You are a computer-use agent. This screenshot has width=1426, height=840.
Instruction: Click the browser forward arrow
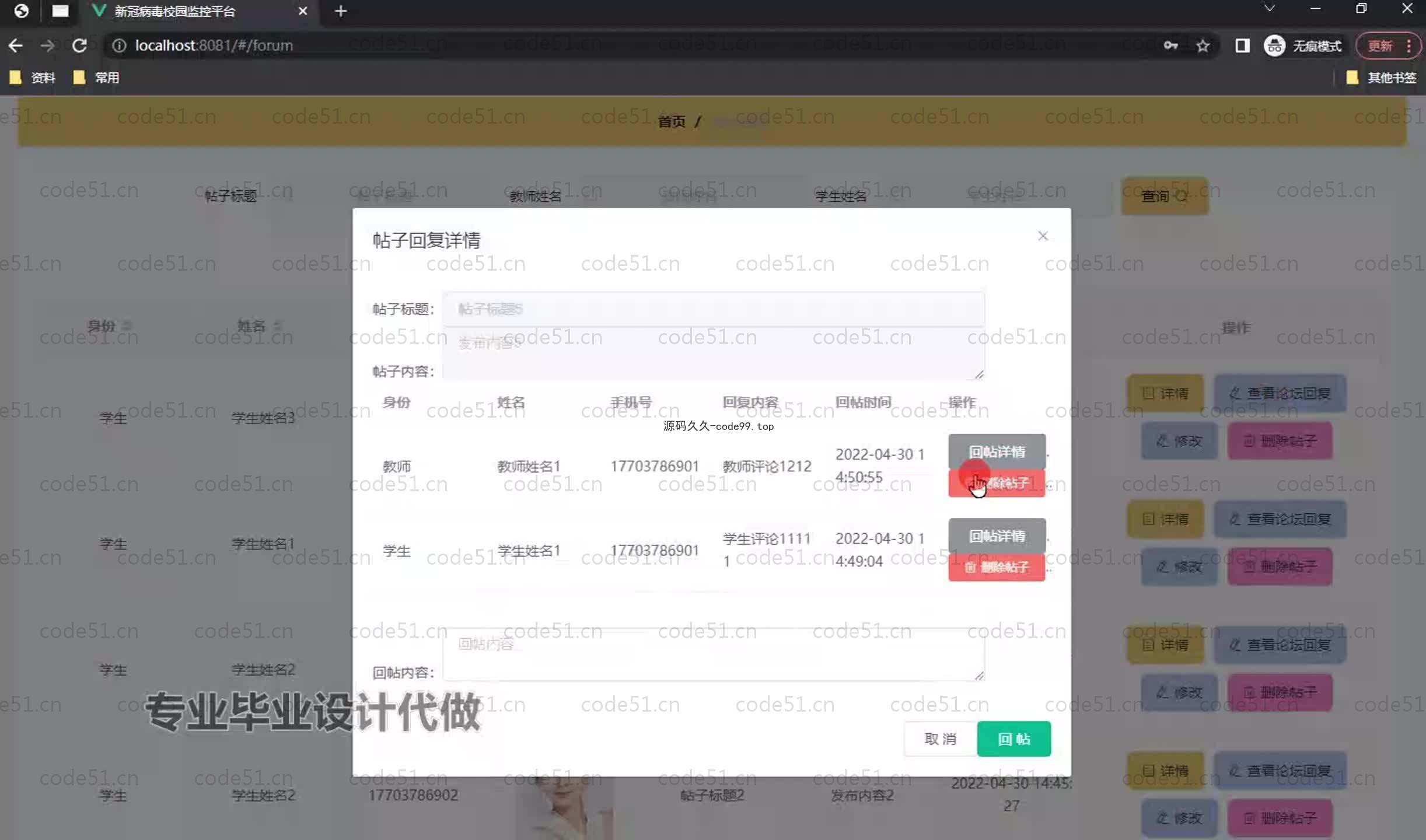[x=47, y=45]
